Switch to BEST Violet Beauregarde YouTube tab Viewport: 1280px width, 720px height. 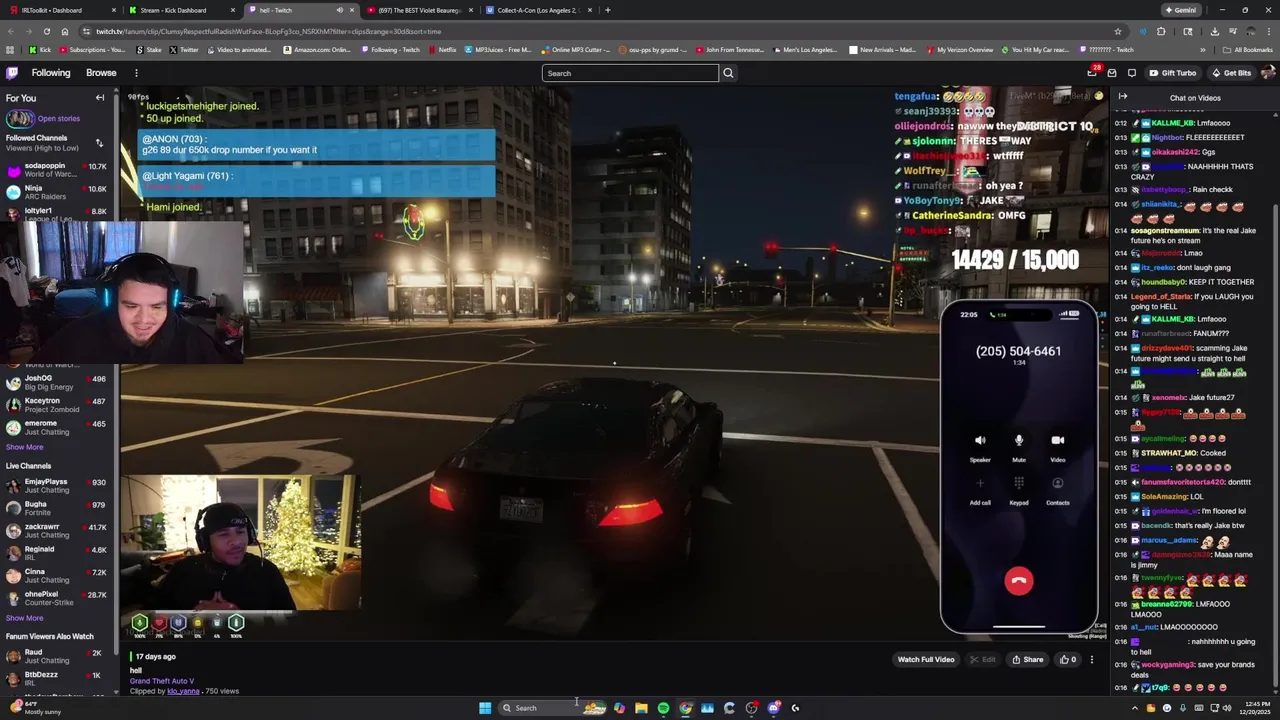pyautogui.click(x=418, y=10)
